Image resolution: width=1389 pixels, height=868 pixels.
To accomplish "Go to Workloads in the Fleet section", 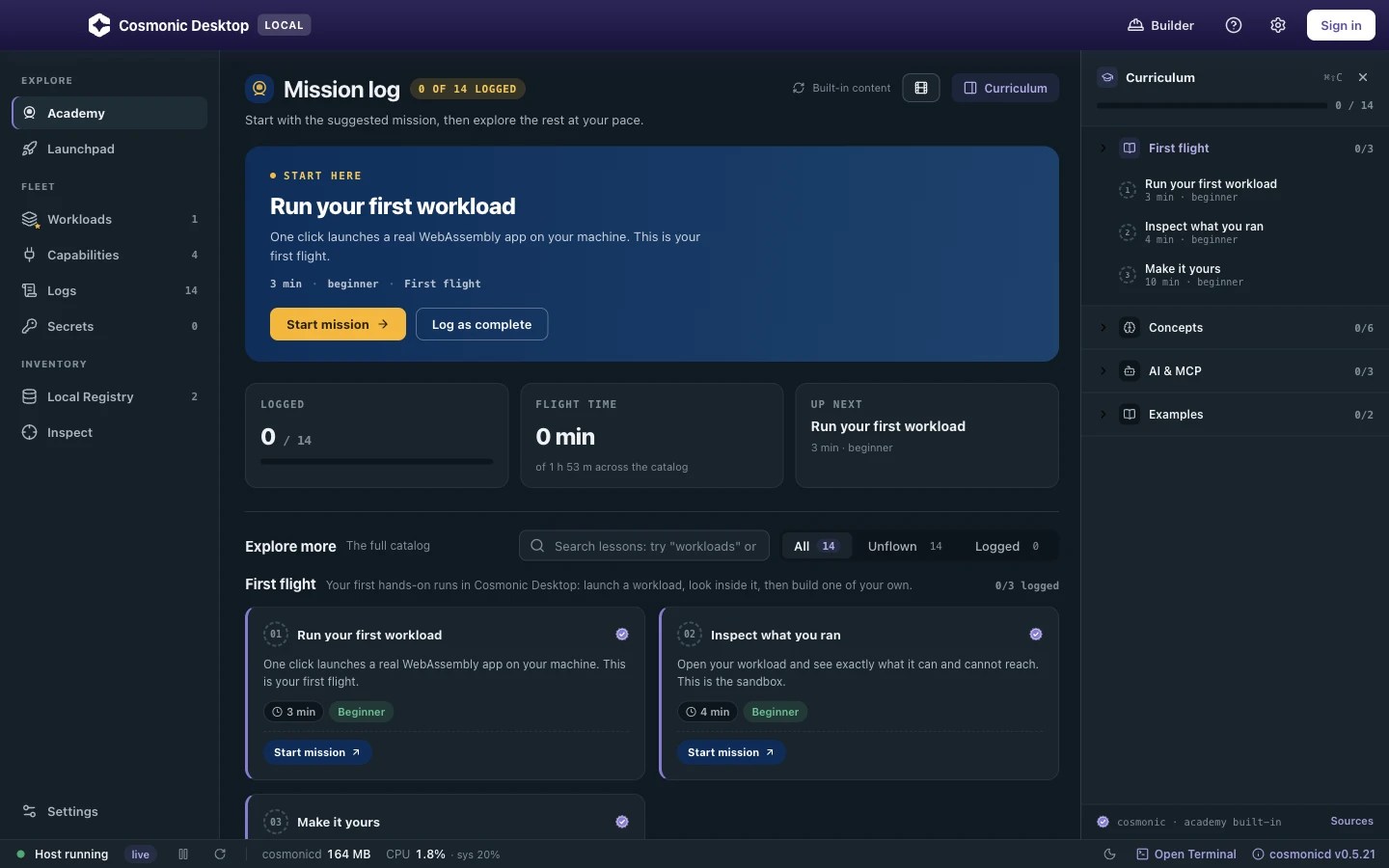I will click(110, 219).
